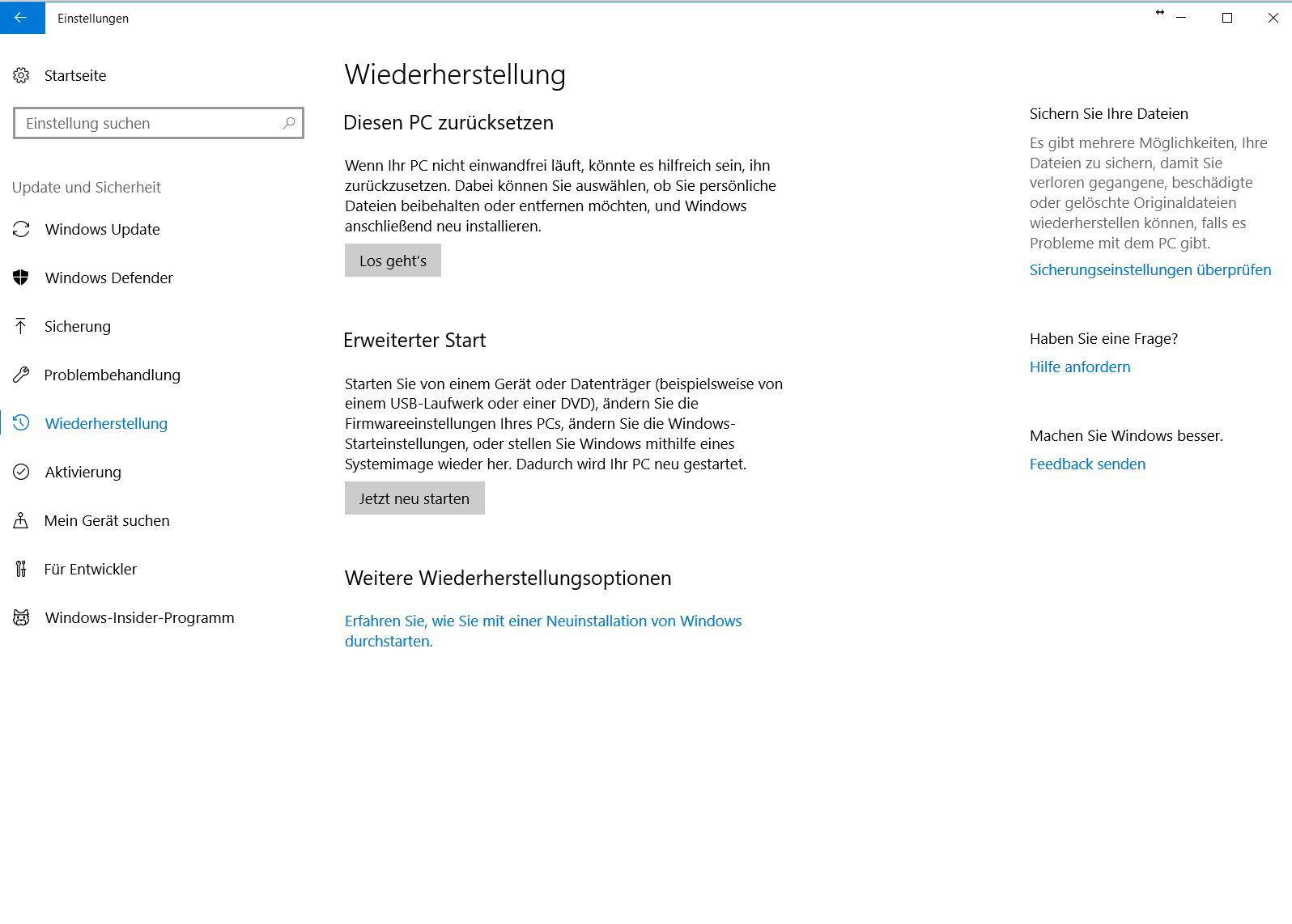The width and height of the screenshot is (1292, 924).
Task: Click the Windows Update refresh icon
Action: coord(21,229)
